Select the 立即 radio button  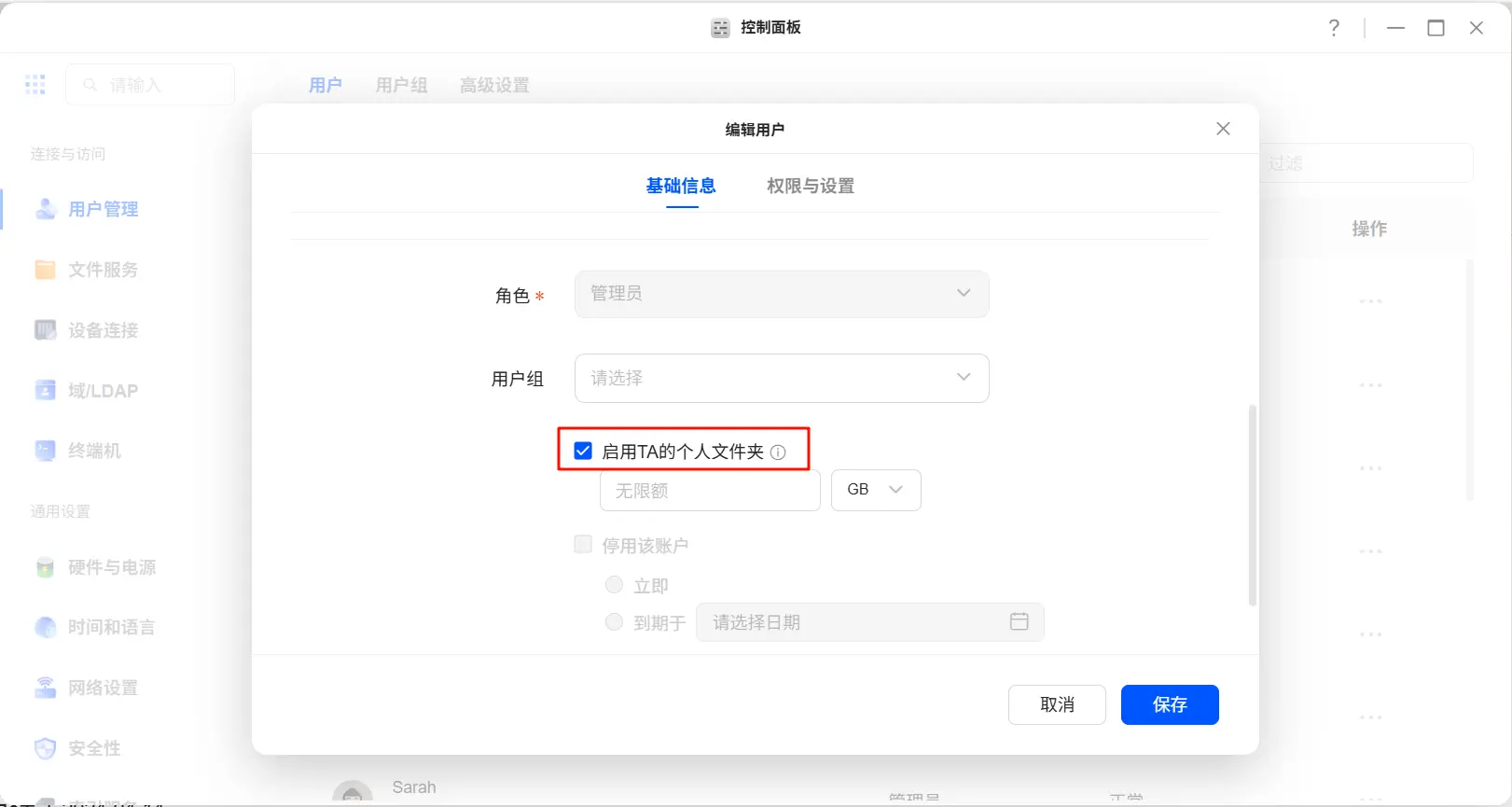[x=614, y=585]
